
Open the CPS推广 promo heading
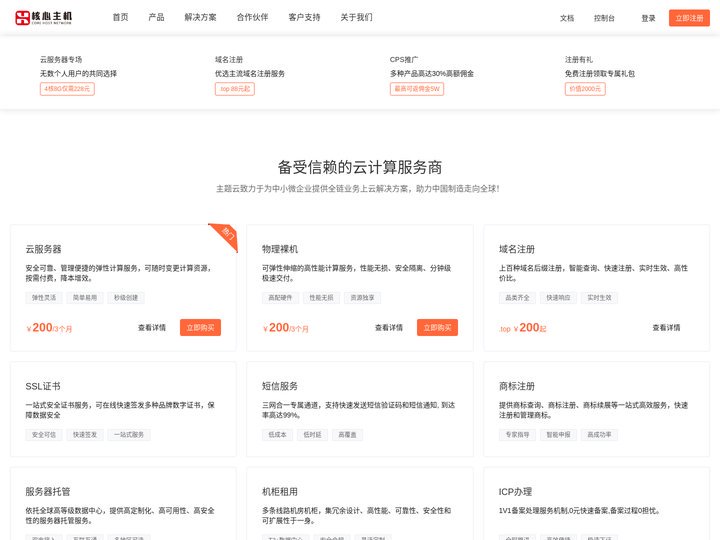click(x=404, y=60)
